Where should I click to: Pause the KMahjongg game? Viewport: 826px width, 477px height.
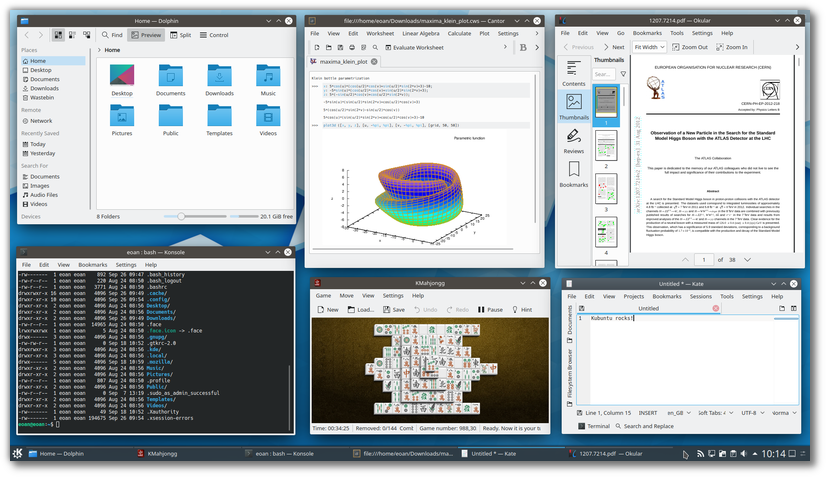(x=488, y=310)
